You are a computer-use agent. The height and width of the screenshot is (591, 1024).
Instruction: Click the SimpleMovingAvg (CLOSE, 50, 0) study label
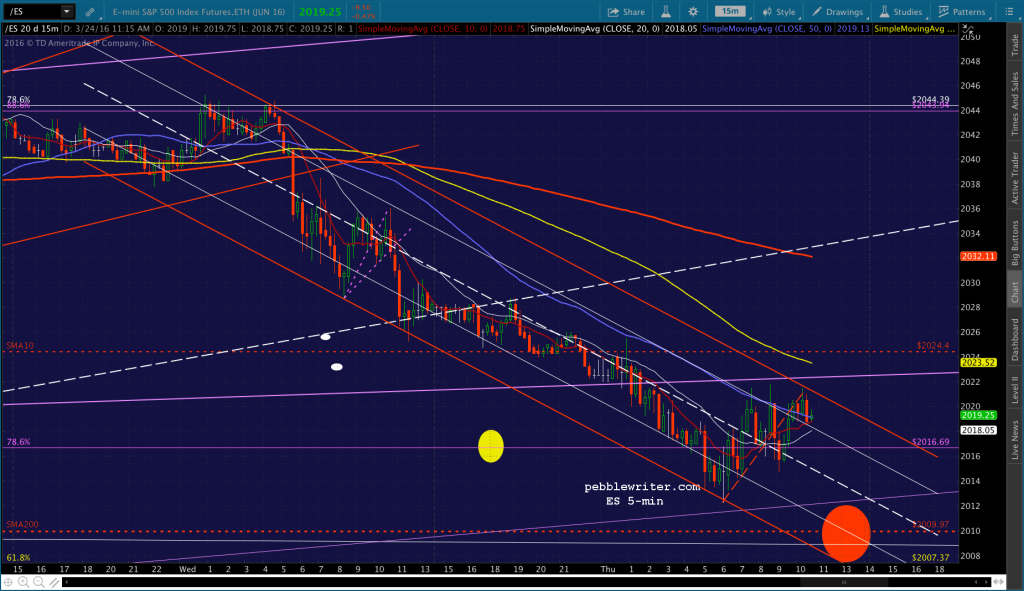tap(767, 29)
